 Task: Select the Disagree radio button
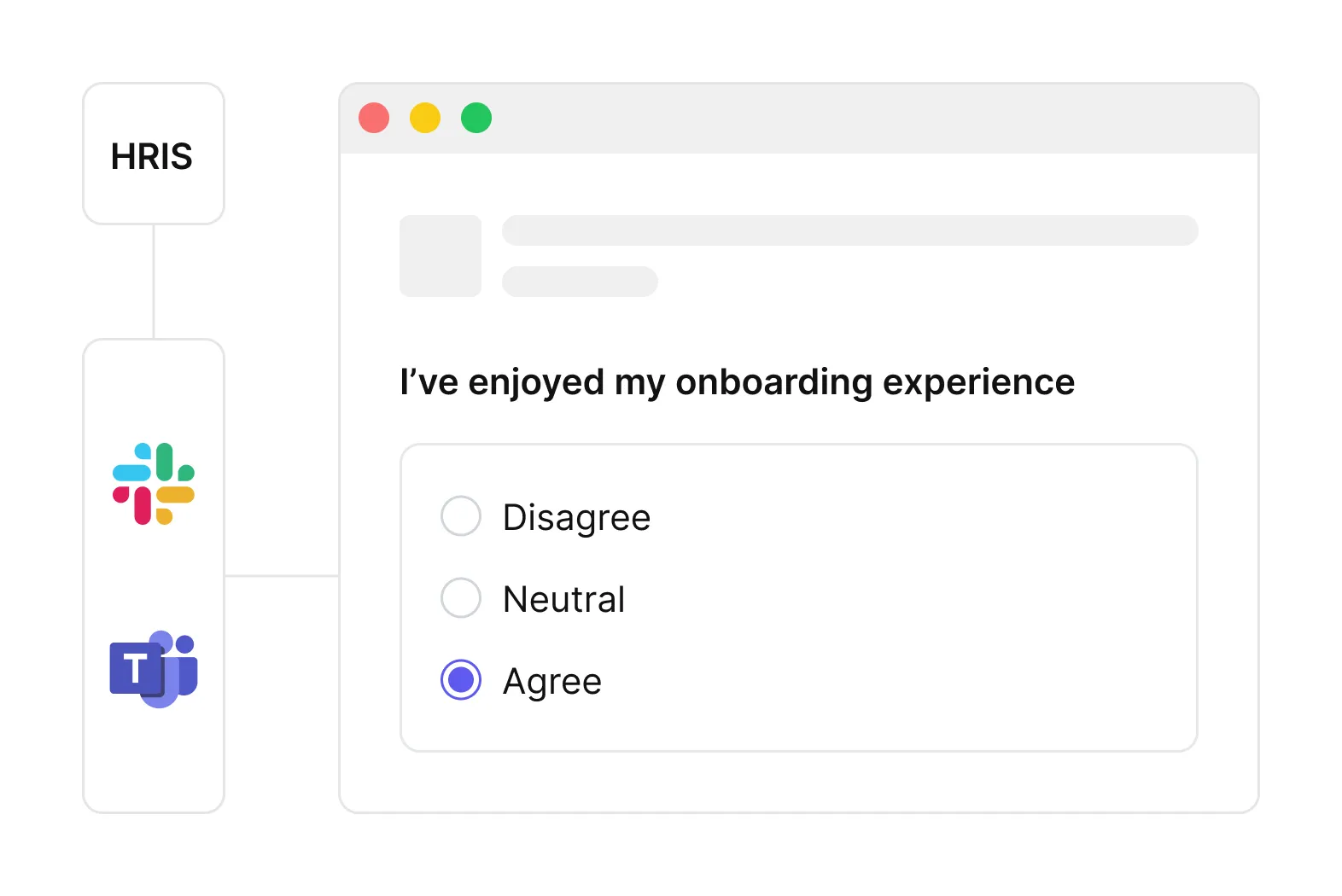click(461, 516)
